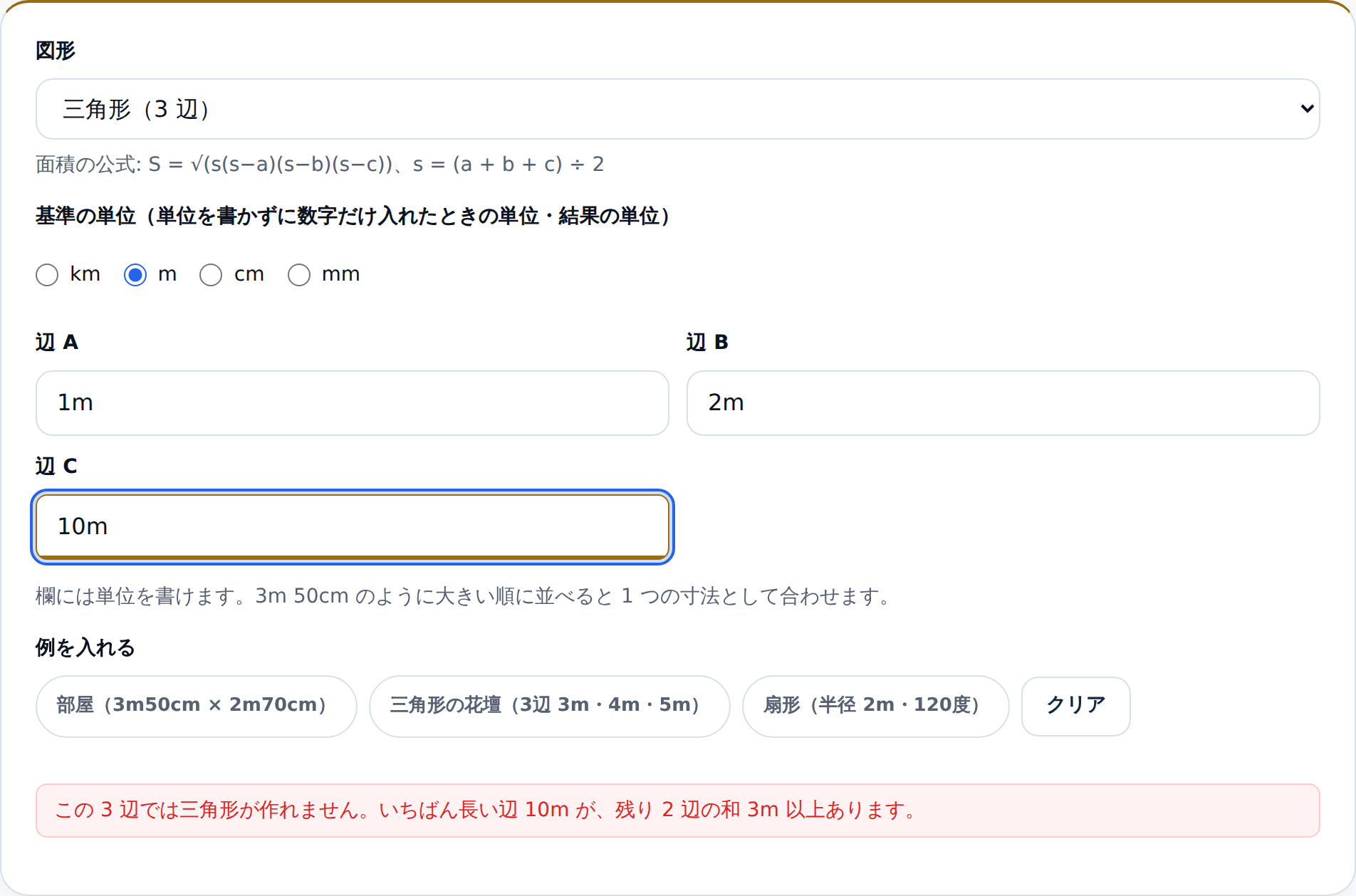The height and width of the screenshot is (896, 1356).
Task: Choose cm as the base unit
Action: (211, 275)
